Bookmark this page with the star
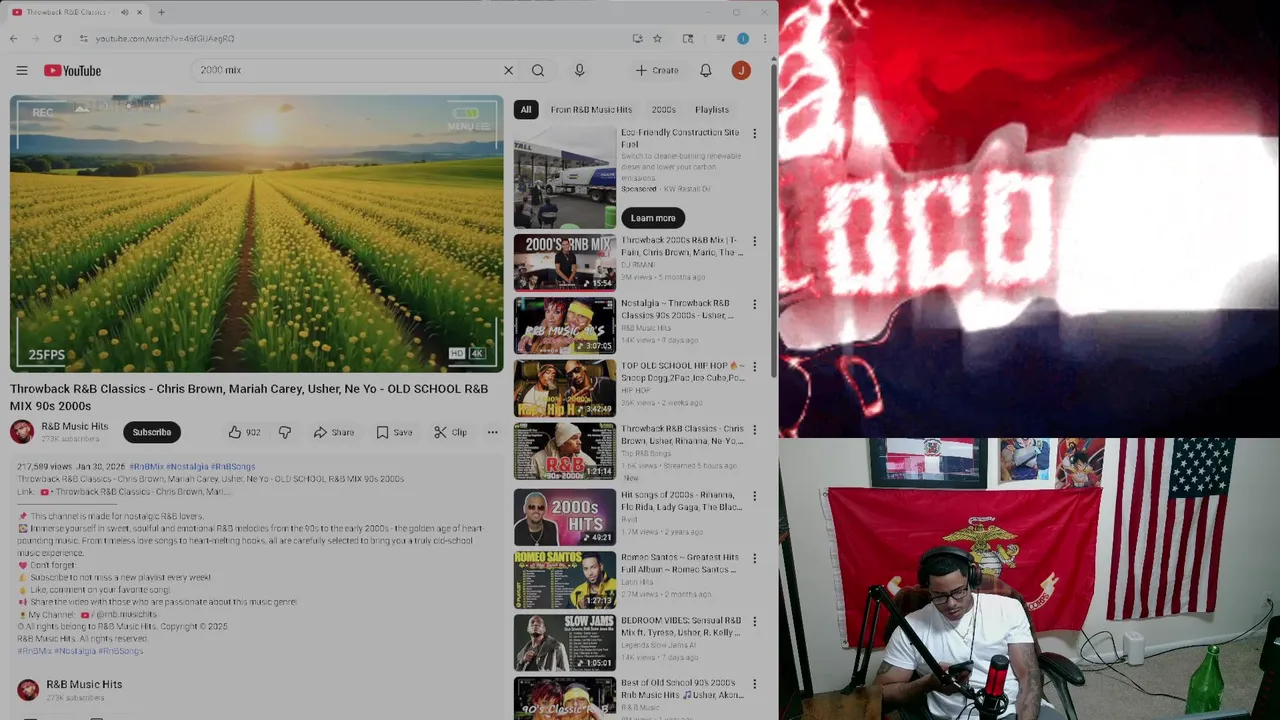Viewport: 1280px width, 720px height. (657, 38)
